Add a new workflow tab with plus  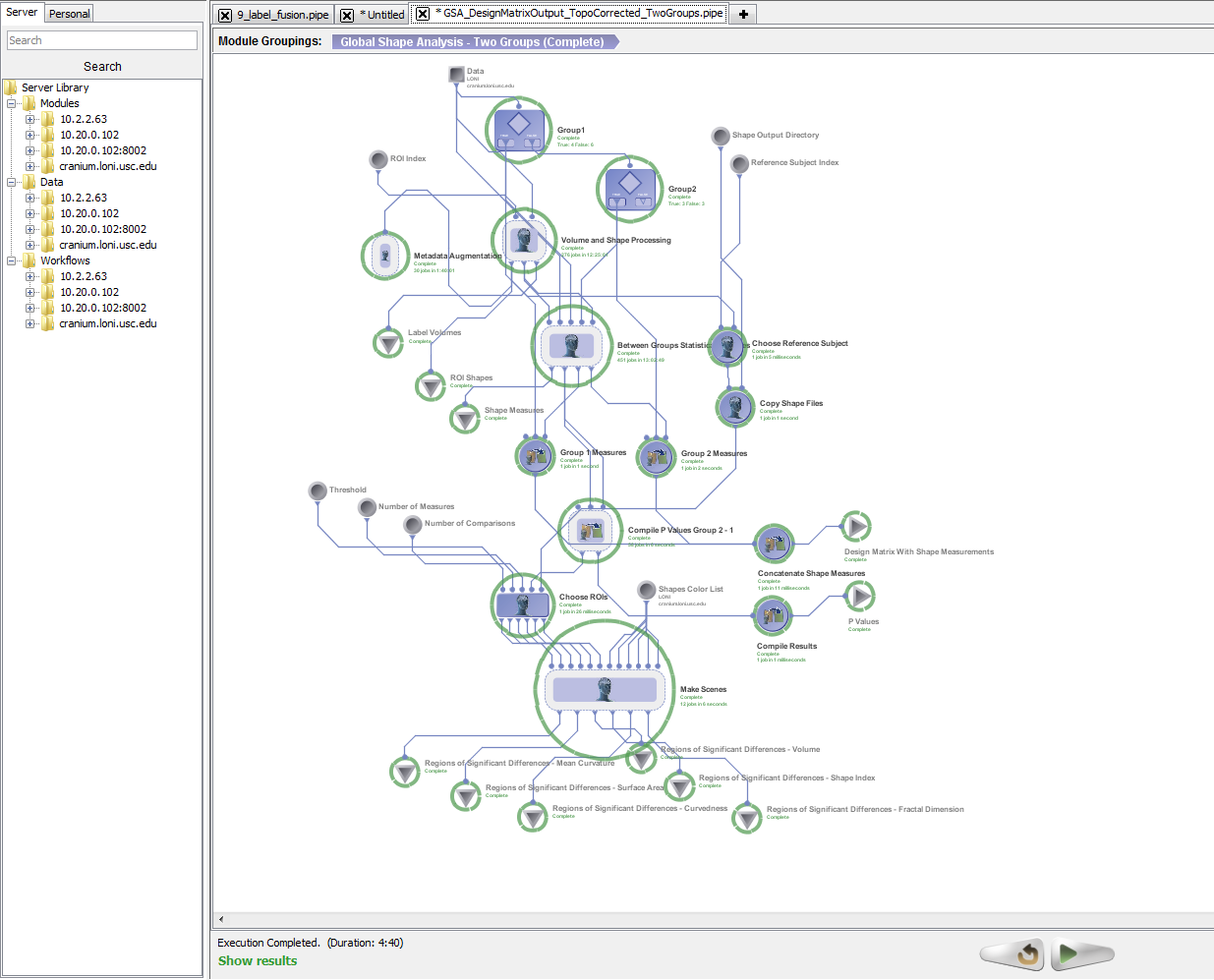[743, 14]
